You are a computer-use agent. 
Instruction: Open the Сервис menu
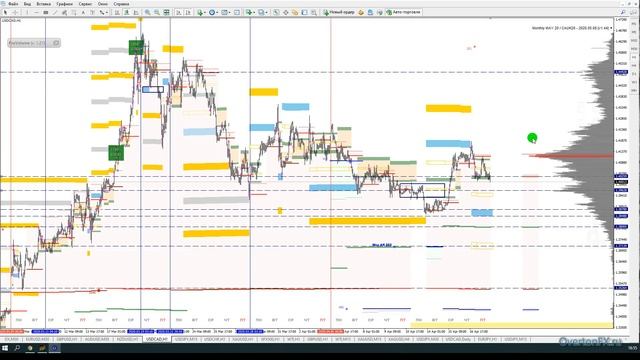point(85,4)
